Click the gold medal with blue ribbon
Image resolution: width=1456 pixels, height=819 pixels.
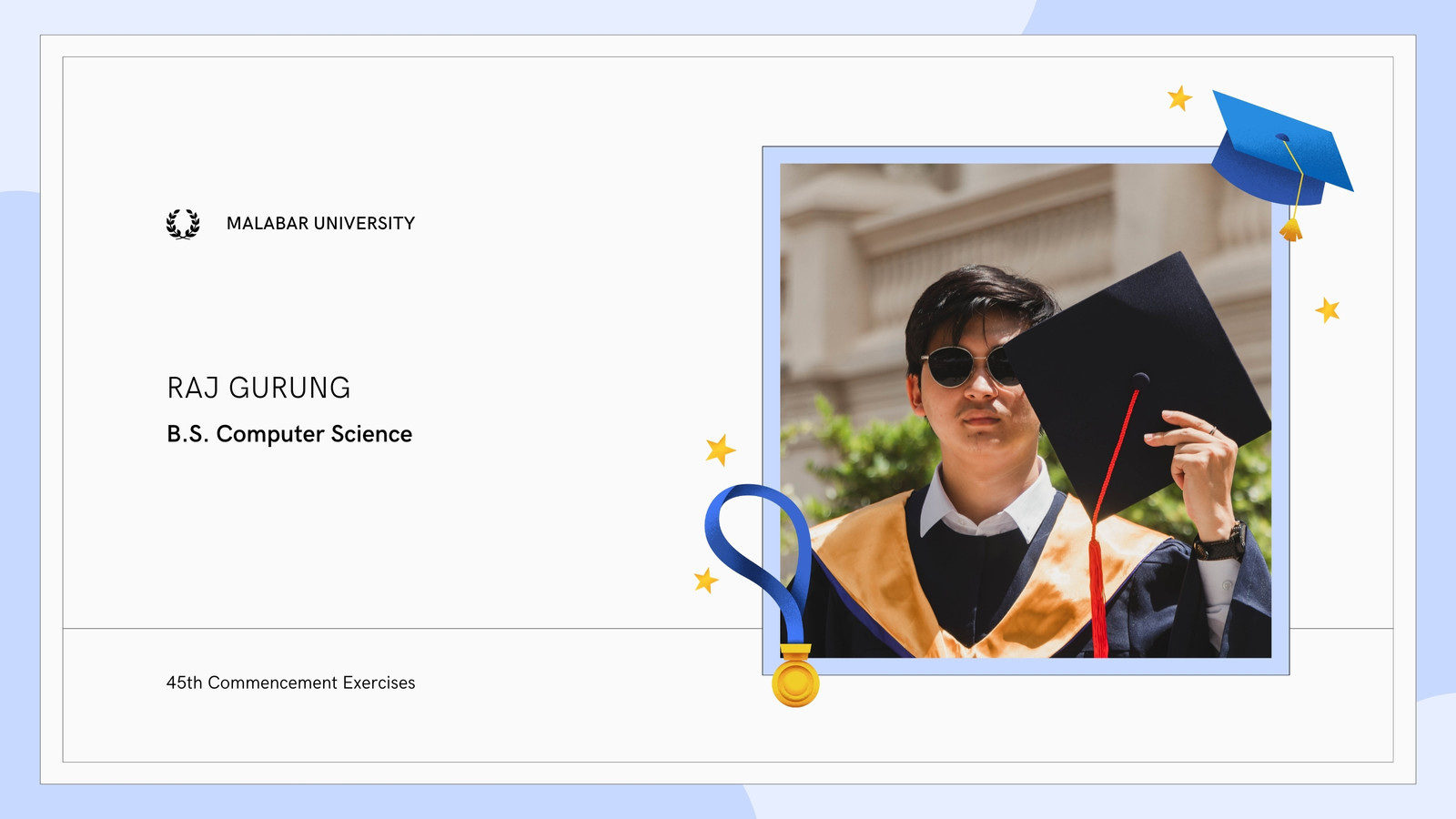point(760,595)
